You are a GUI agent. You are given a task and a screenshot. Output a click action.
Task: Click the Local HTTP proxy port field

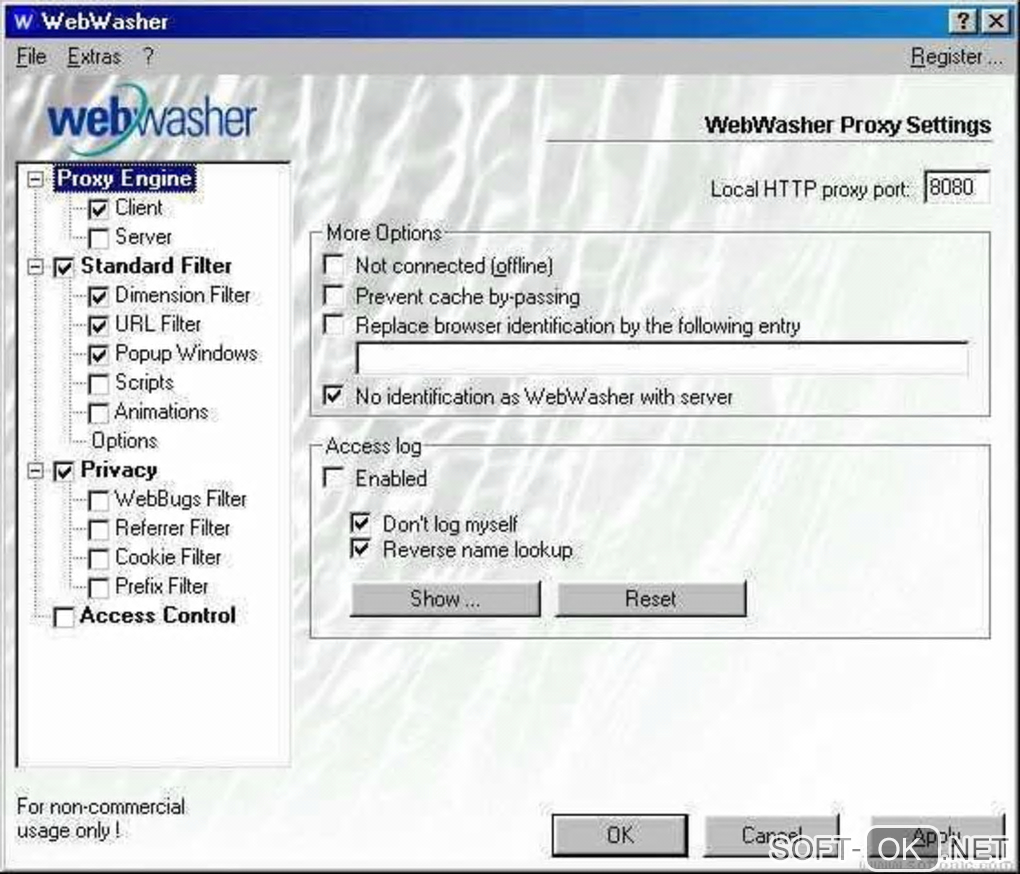957,188
